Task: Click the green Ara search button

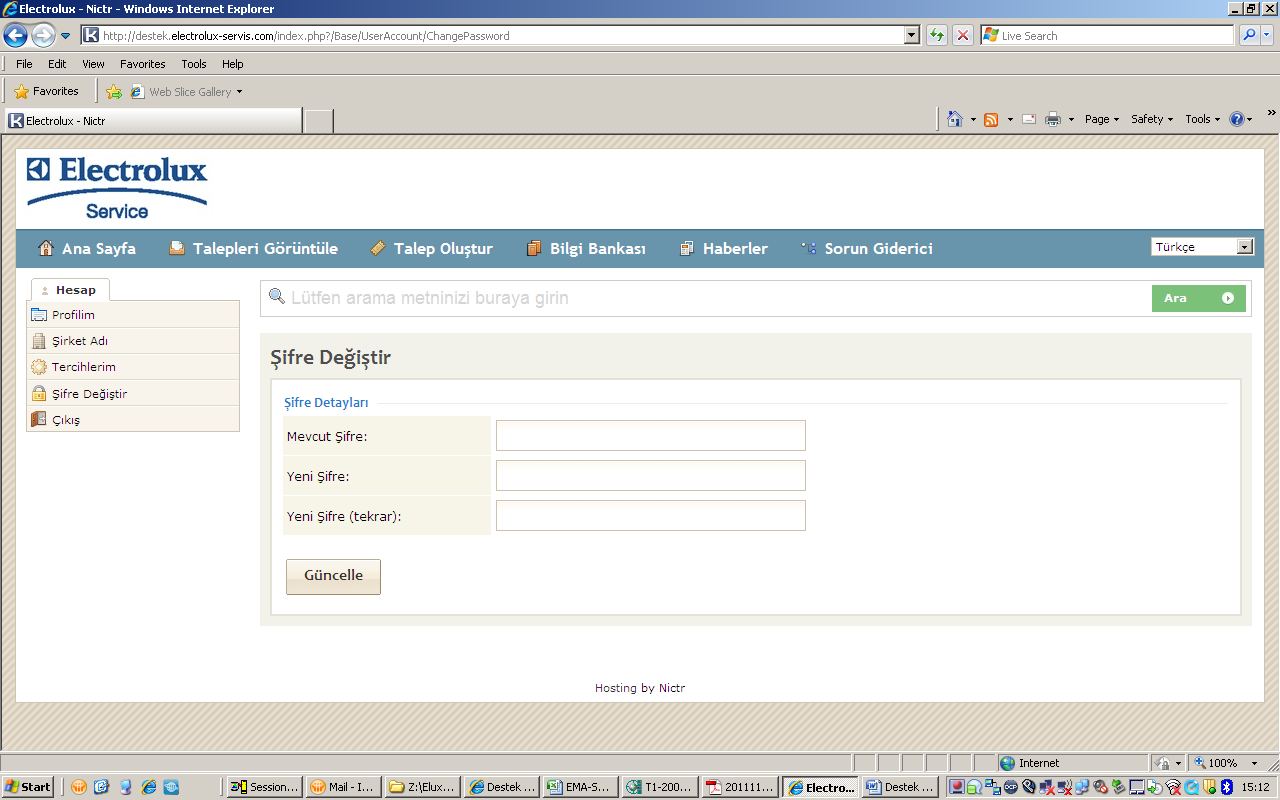Action: pos(1199,298)
